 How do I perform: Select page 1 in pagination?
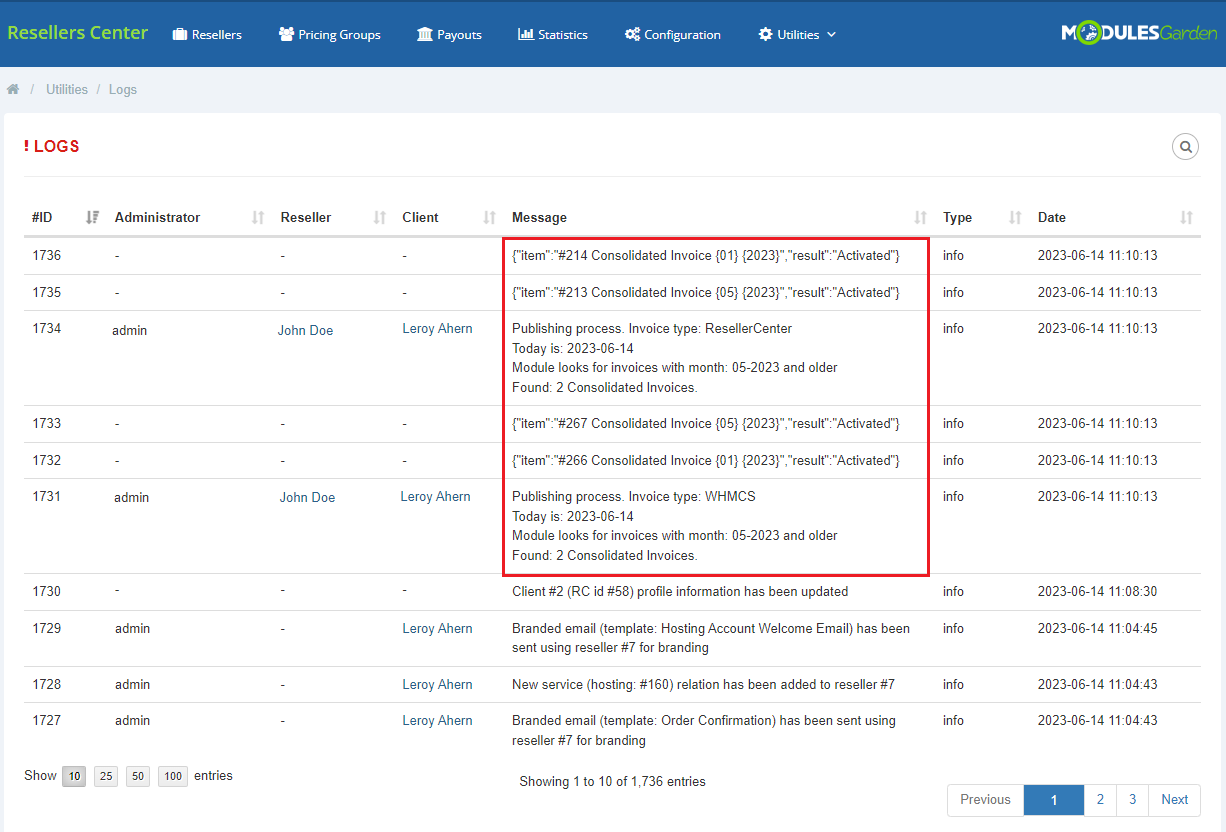1054,799
